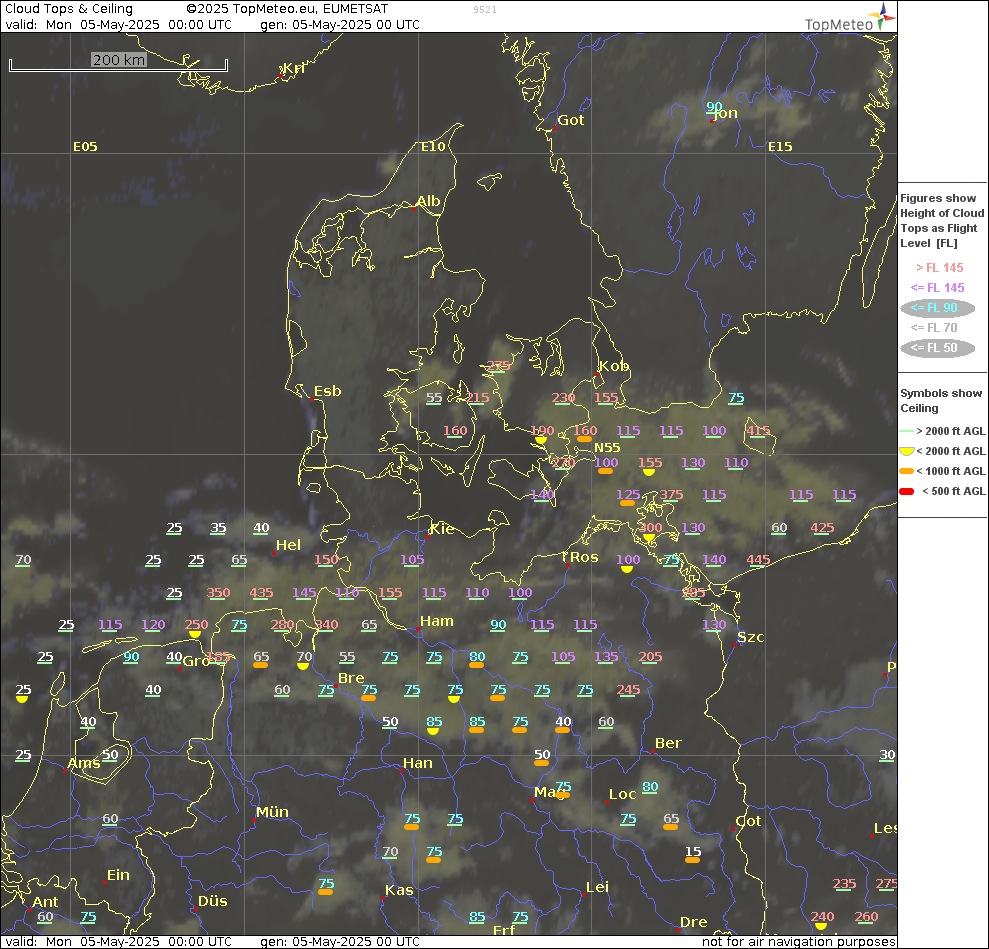The image size is (989, 949).
Task: Click the E15 longitude label
Action: tap(780, 146)
